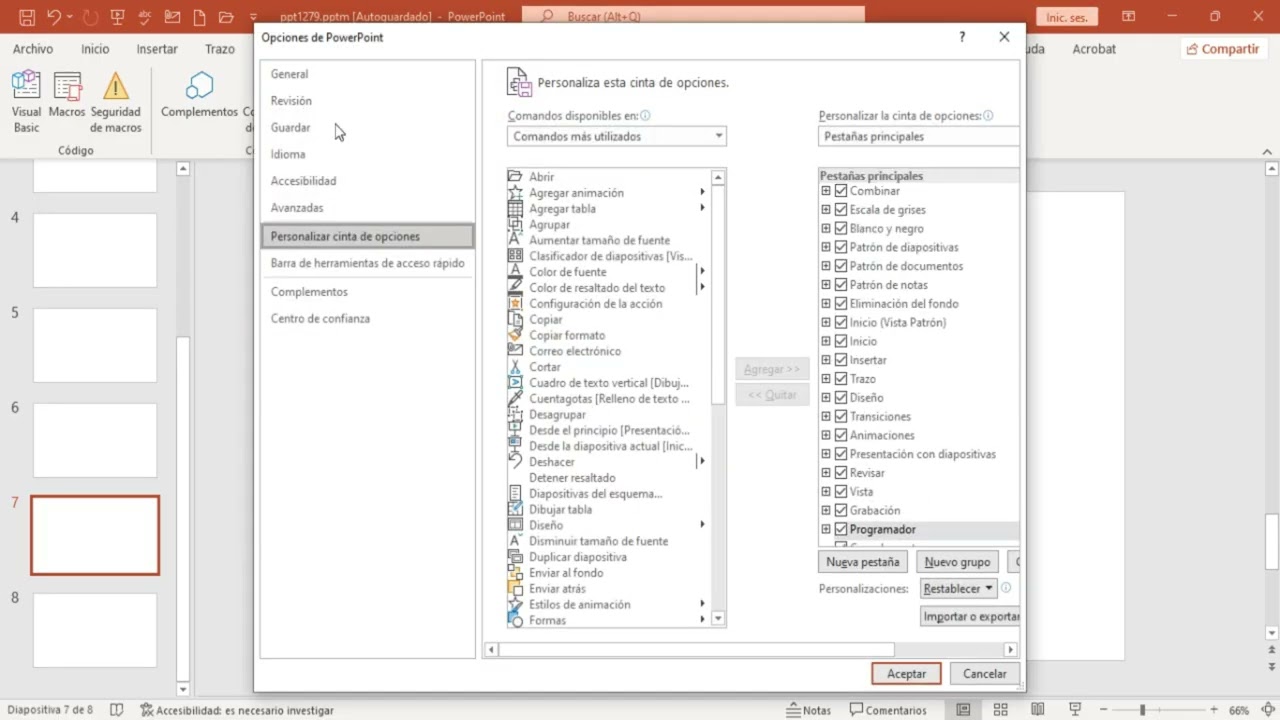Click the Save icon in title bar
This screenshot has height=720, width=1280.
(27, 17)
